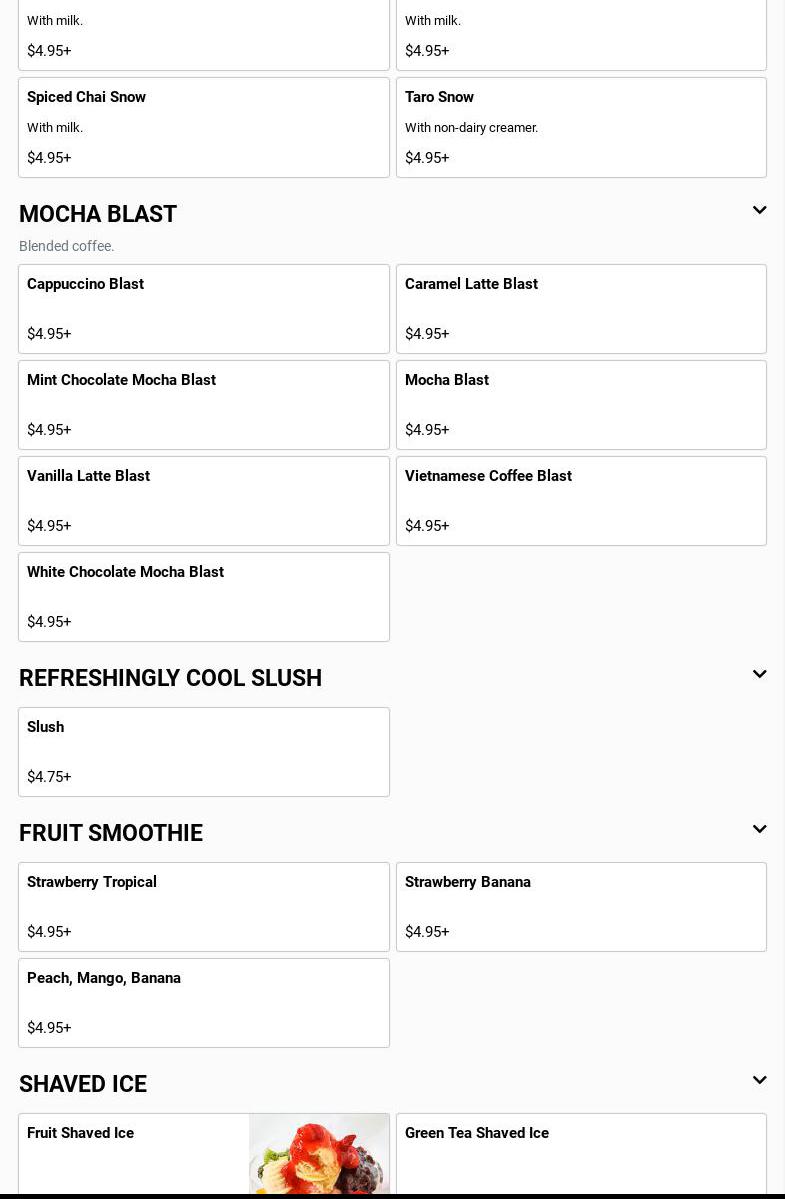This screenshot has width=785, height=1199.
Task: Pick the Mocha Blast drink card
Action: pos(581,404)
